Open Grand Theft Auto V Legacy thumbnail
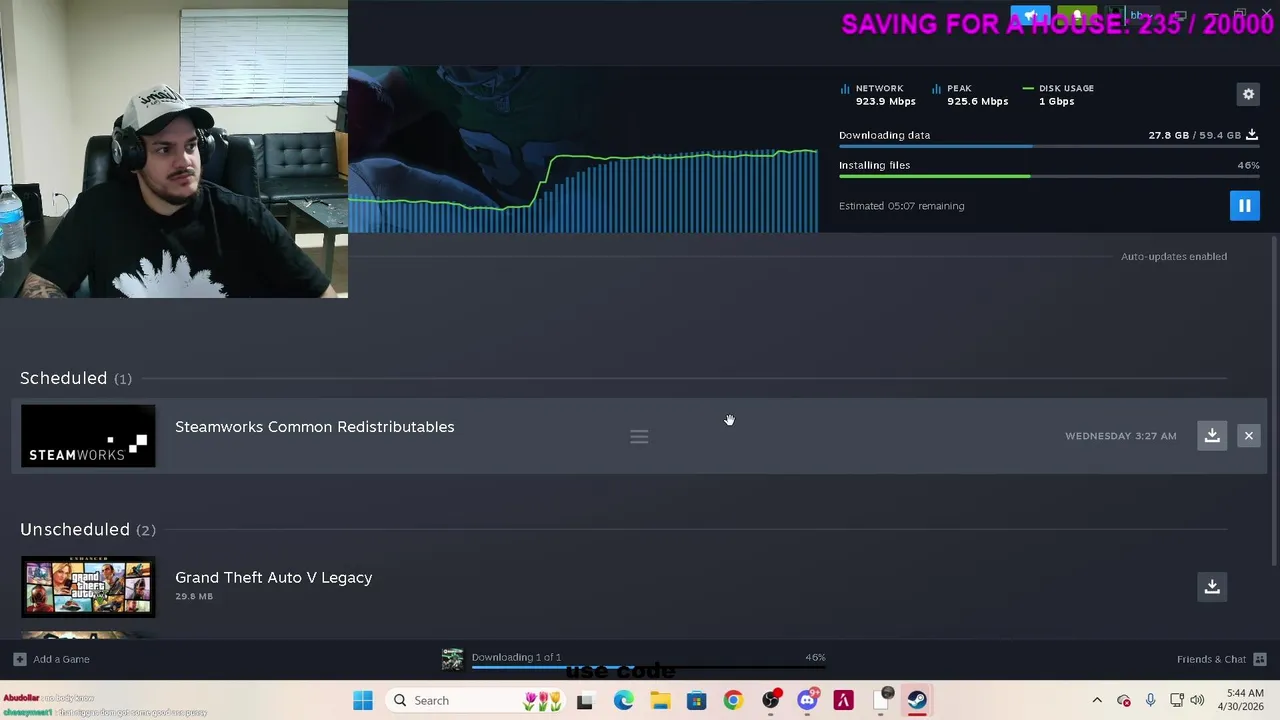This screenshot has height=720, width=1280. click(x=88, y=587)
